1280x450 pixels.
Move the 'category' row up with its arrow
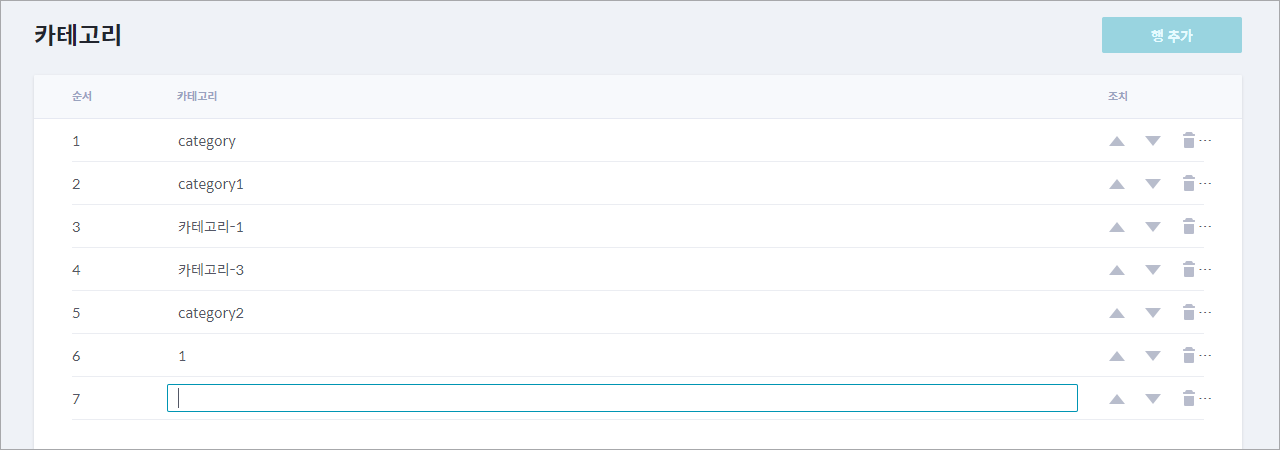(x=1117, y=141)
